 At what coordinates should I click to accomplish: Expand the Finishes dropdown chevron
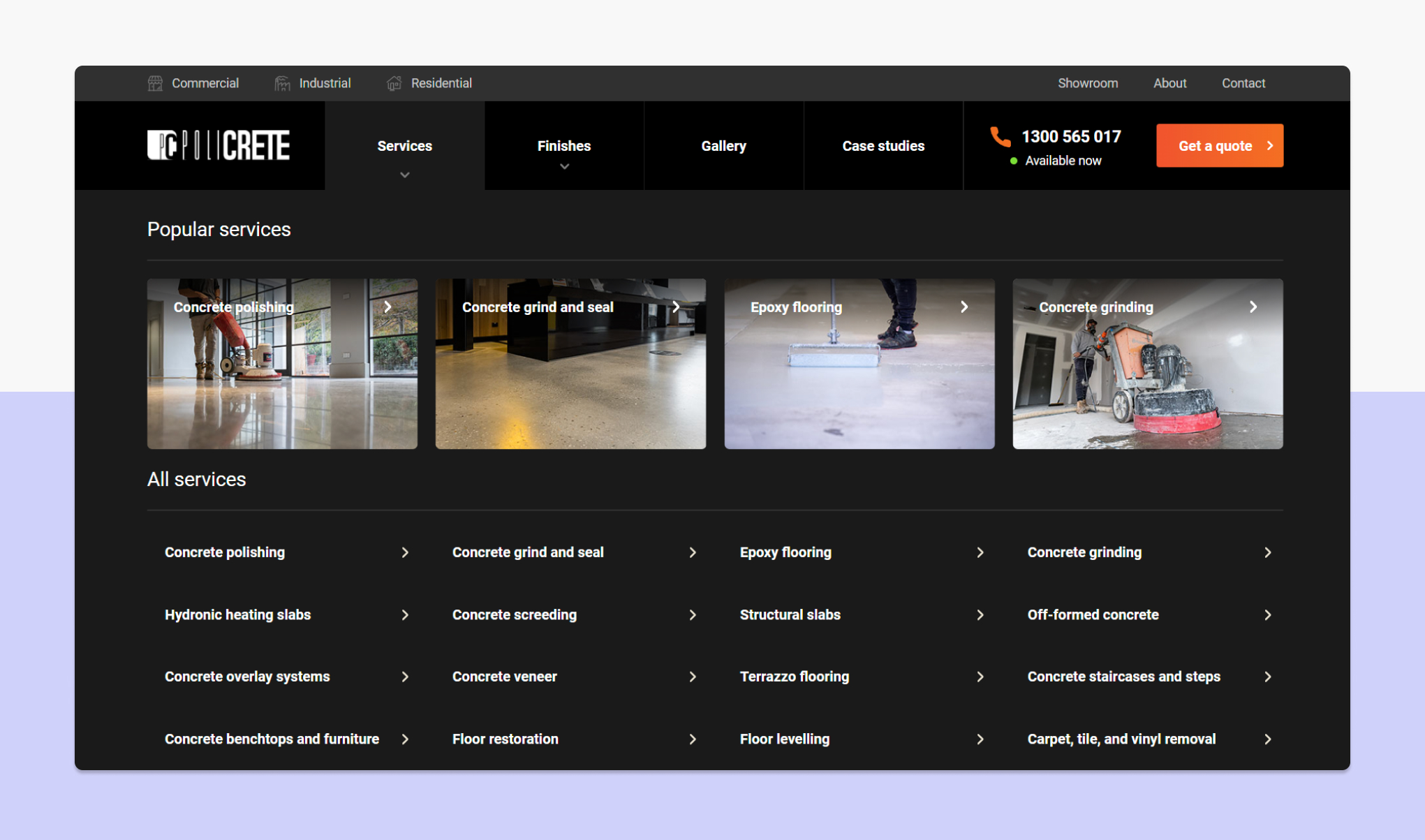click(x=563, y=166)
